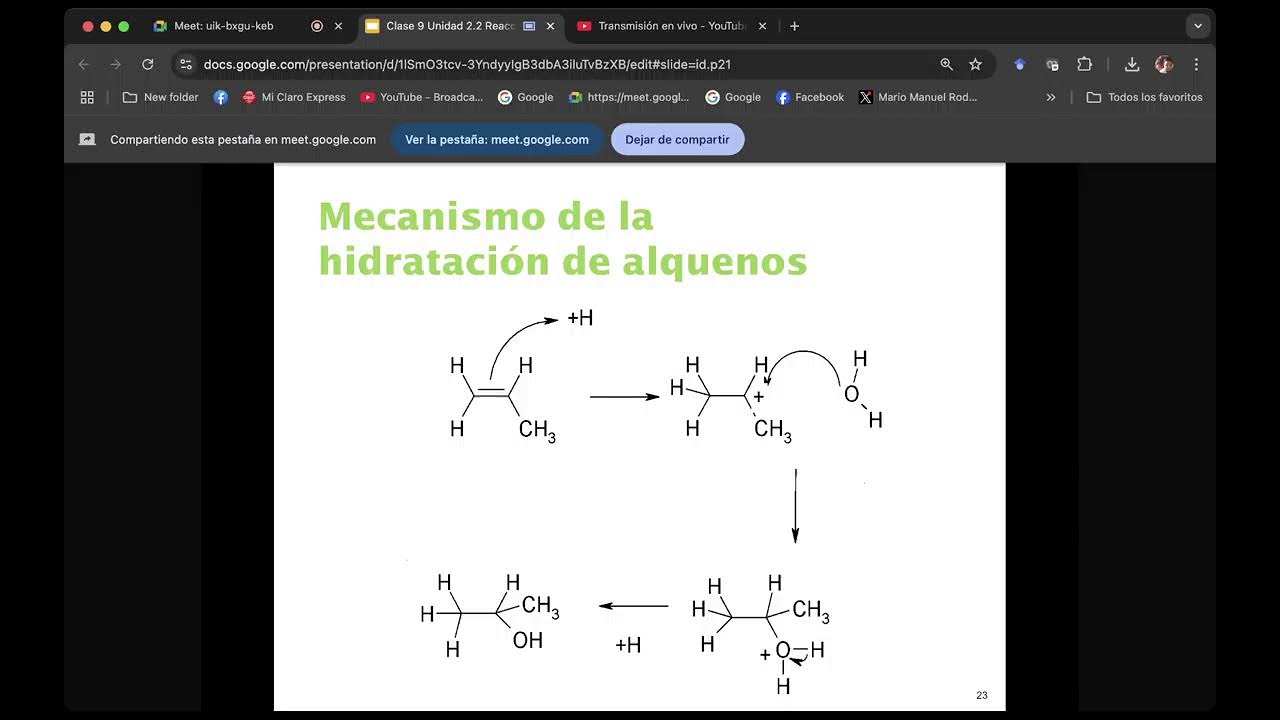
Task: Click the tab-sharing indicator on Clase 9 tab
Action: coord(529,26)
